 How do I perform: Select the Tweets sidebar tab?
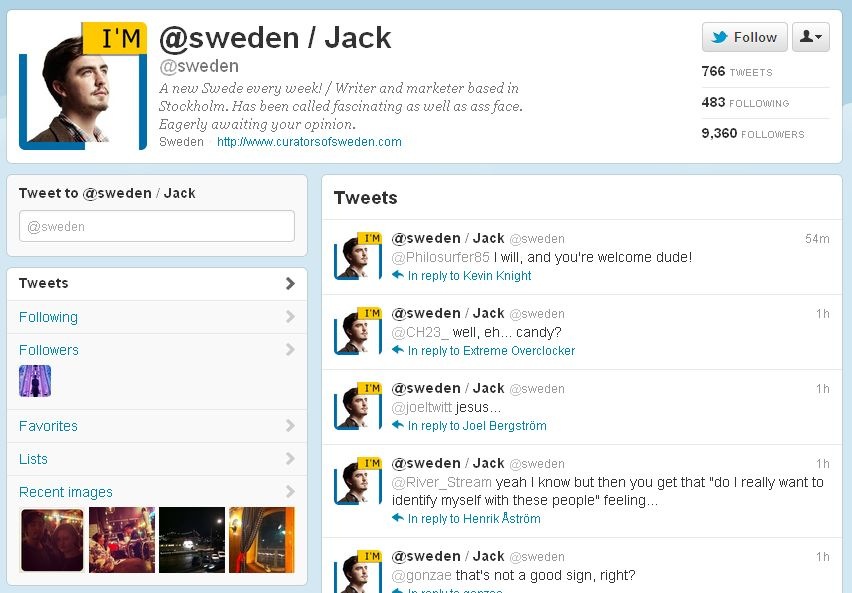click(x=157, y=284)
